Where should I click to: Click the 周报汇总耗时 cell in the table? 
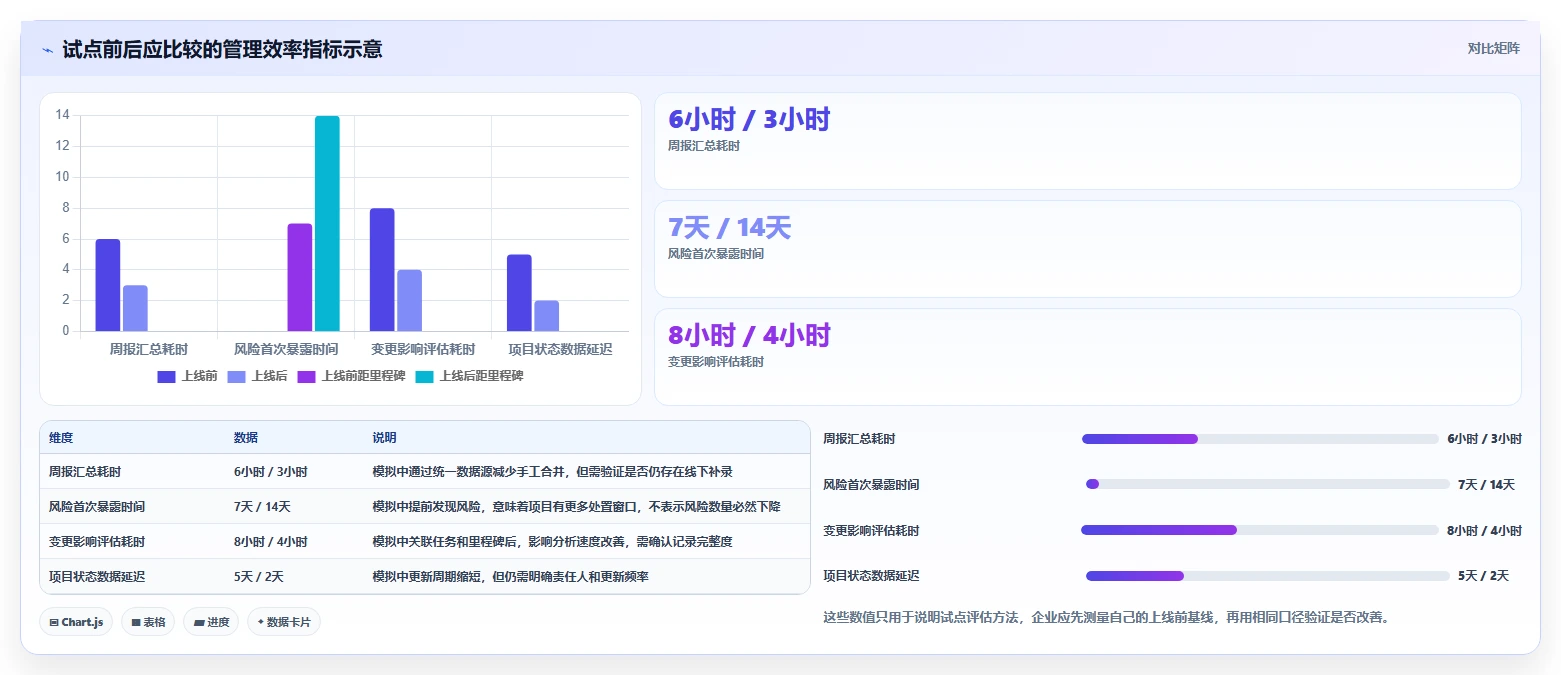[x=85, y=472]
